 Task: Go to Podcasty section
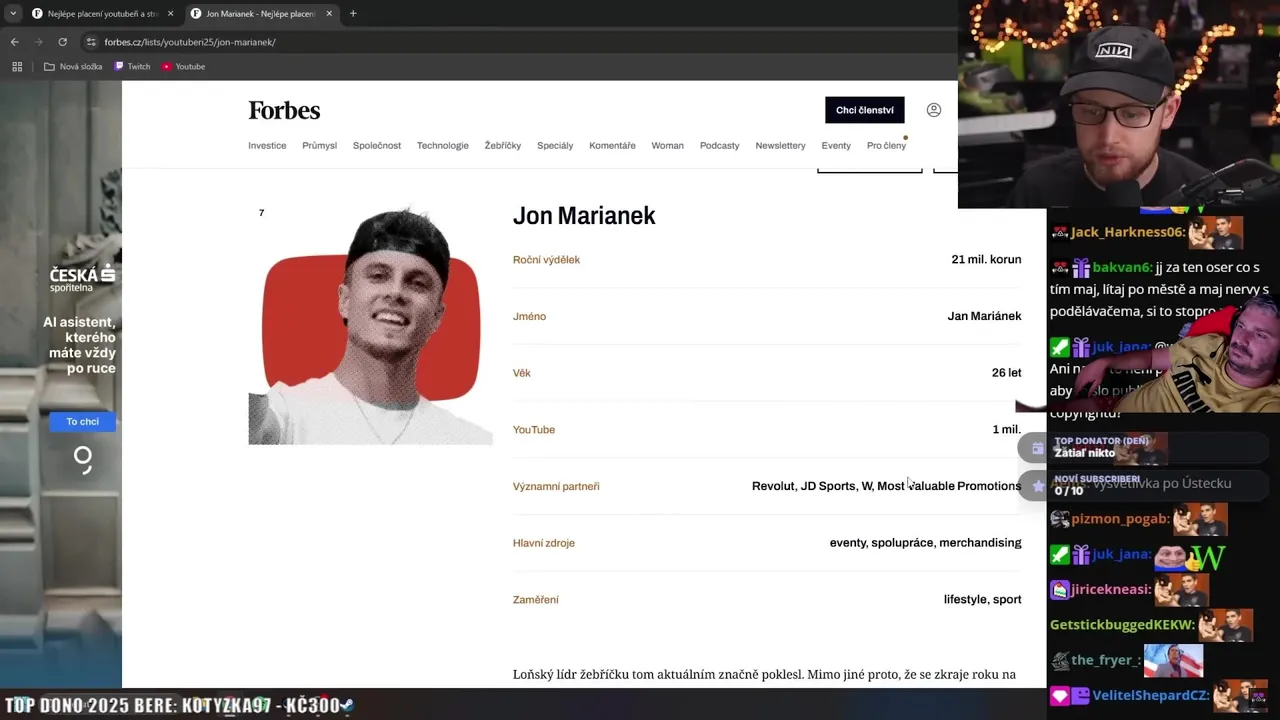pos(720,146)
